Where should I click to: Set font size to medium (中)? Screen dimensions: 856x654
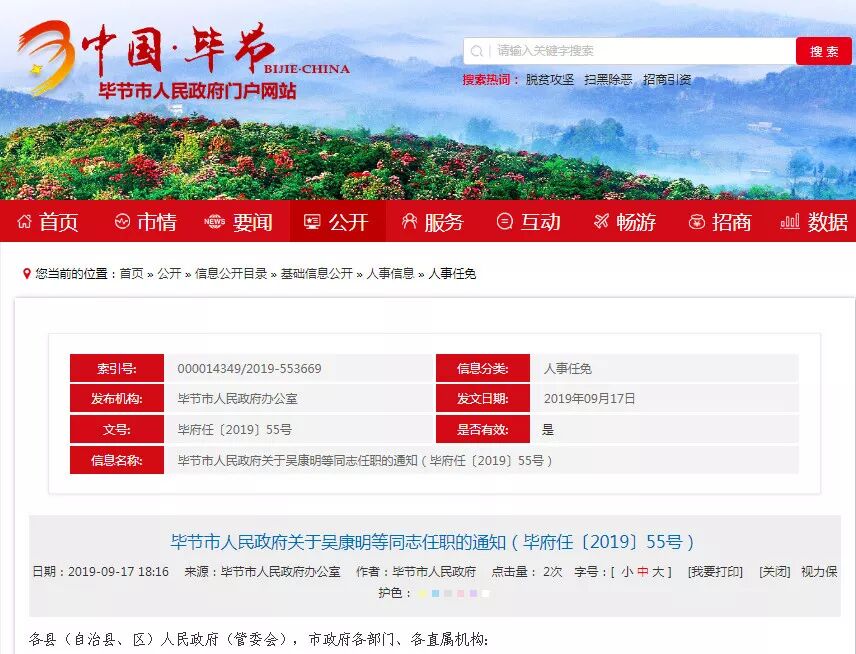[x=643, y=572]
